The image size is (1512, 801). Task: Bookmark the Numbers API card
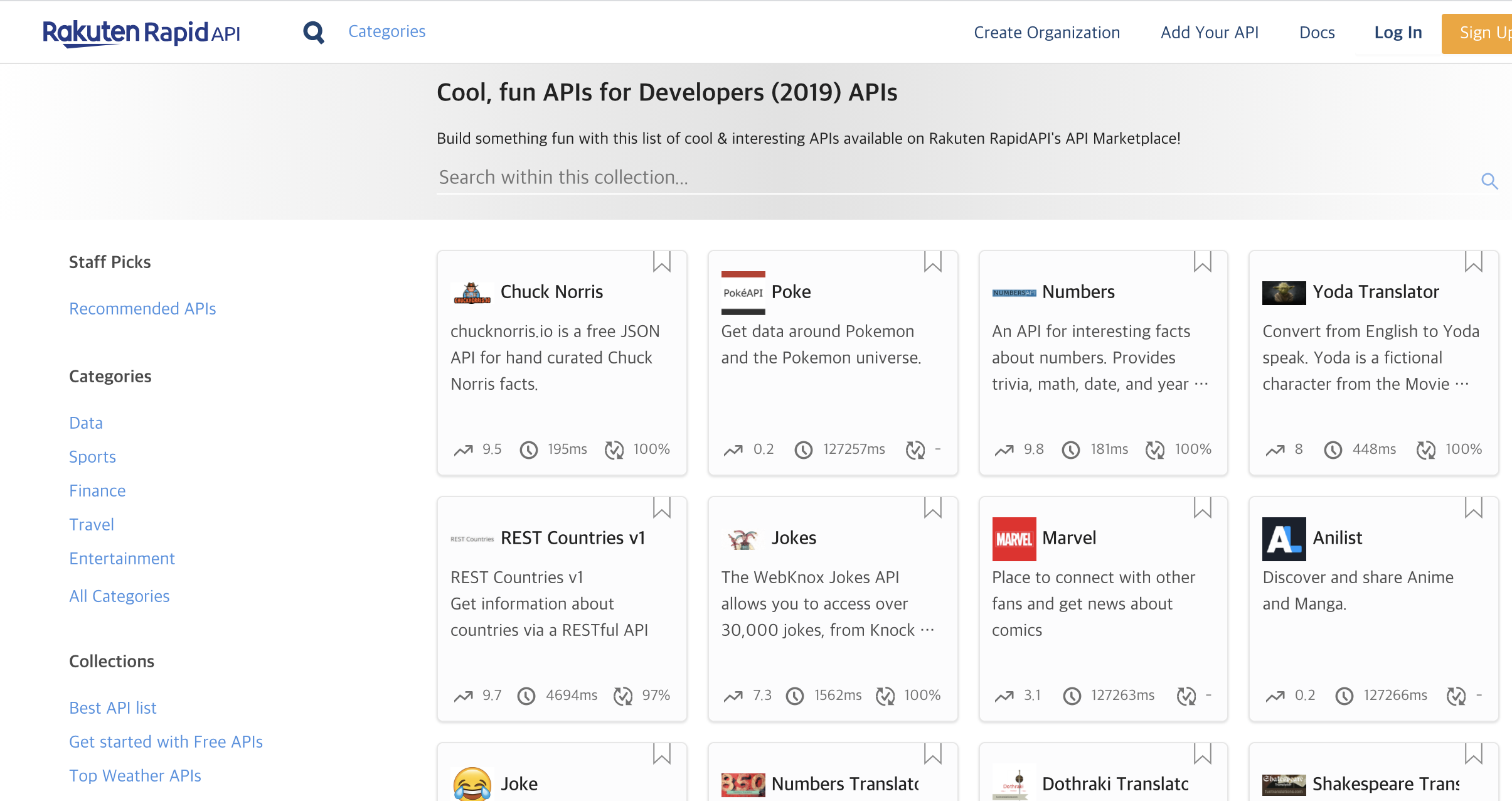(1202, 261)
